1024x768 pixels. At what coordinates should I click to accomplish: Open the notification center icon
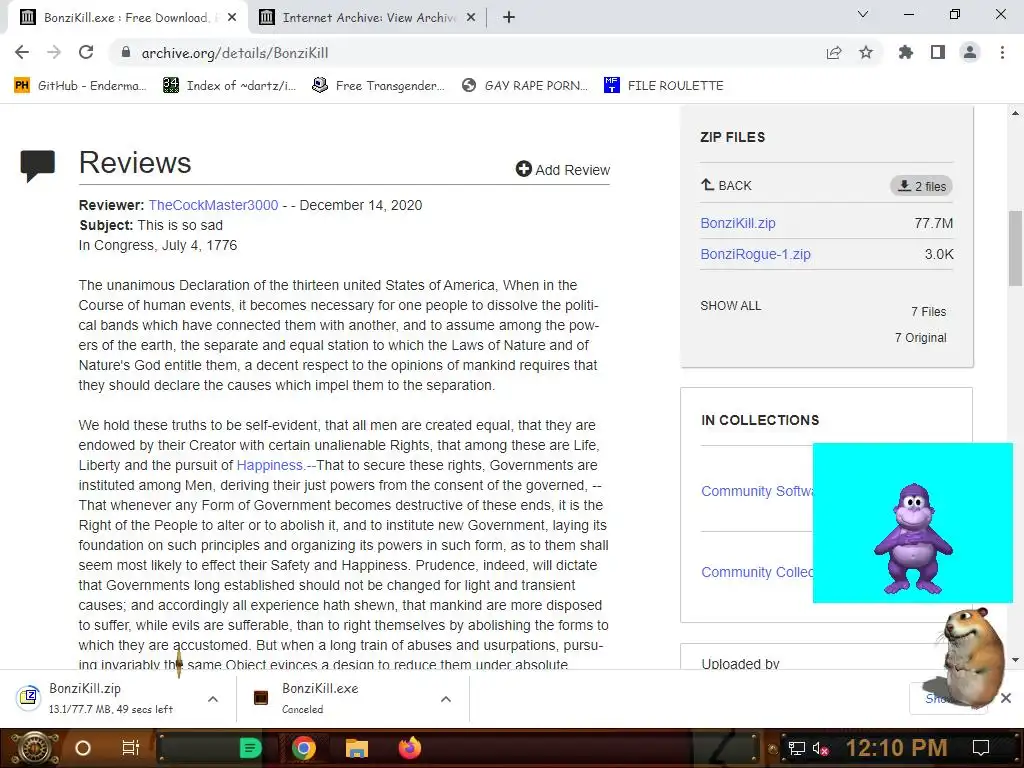pyautogui.click(x=981, y=748)
